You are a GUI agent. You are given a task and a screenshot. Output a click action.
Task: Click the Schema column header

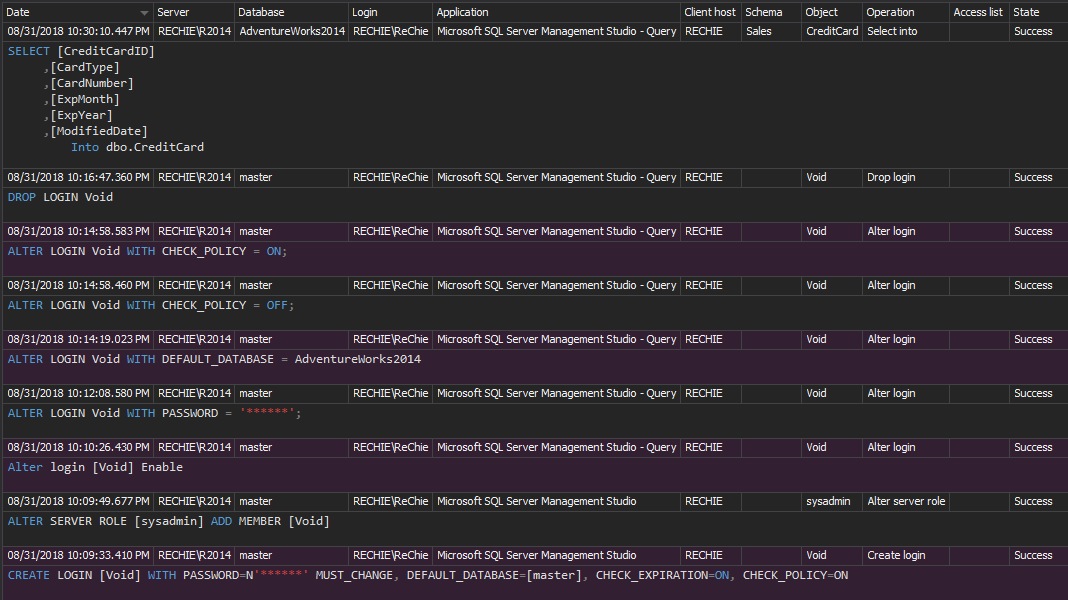[x=764, y=12]
